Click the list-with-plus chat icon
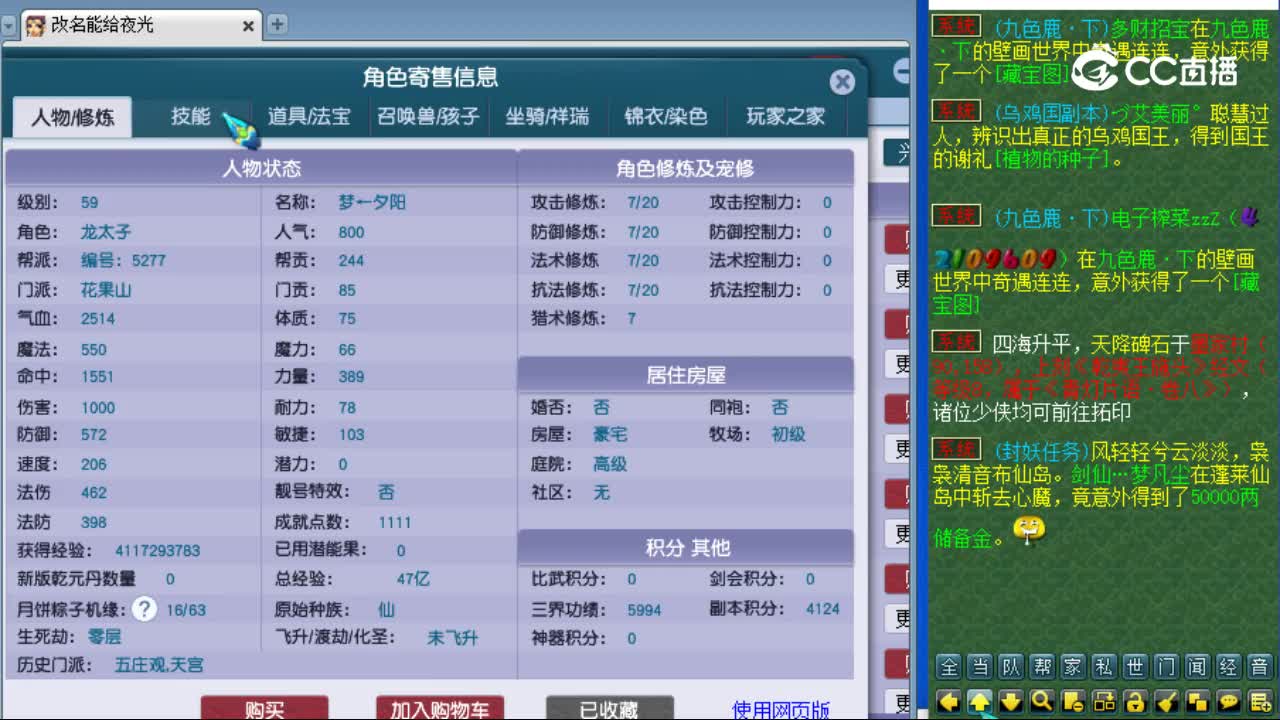The width and height of the screenshot is (1280, 720). pyautogui.click(x=1259, y=701)
